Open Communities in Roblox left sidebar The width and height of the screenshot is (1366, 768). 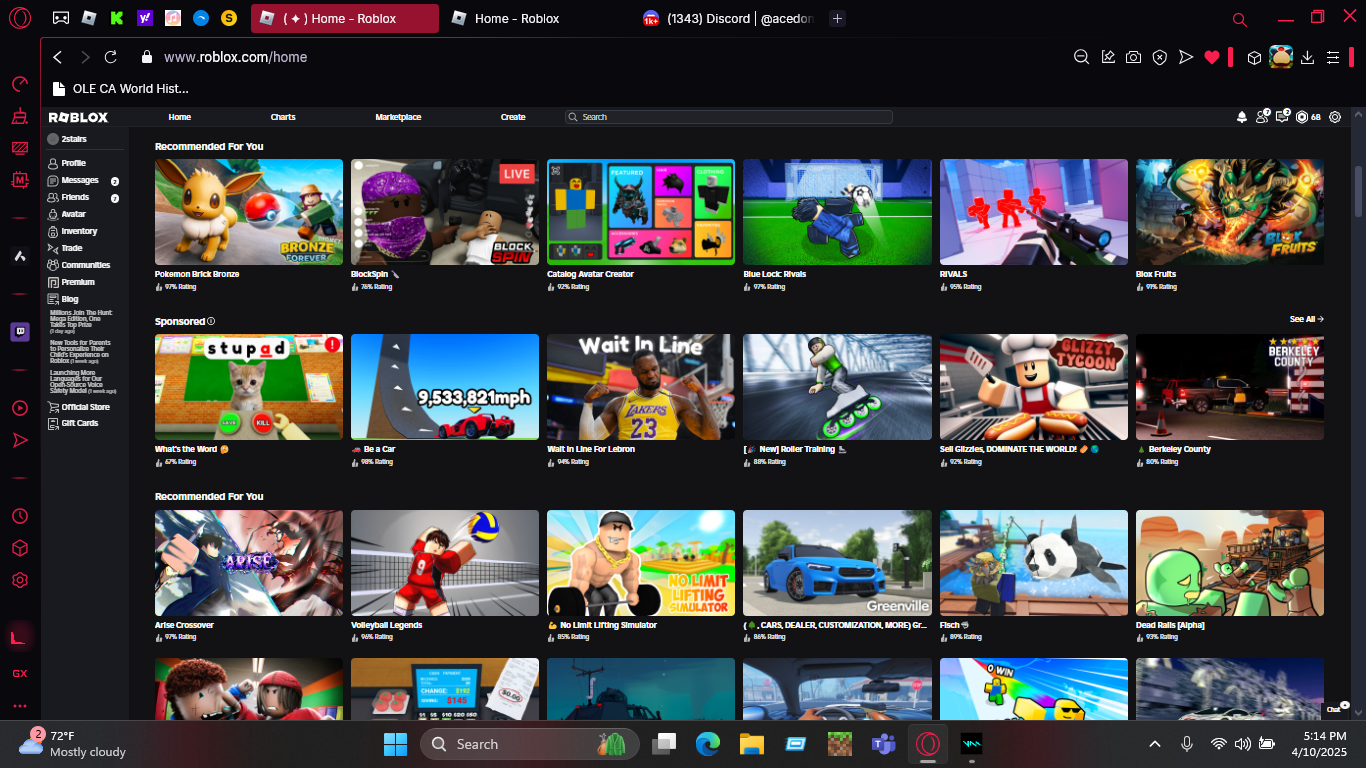tap(85, 265)
